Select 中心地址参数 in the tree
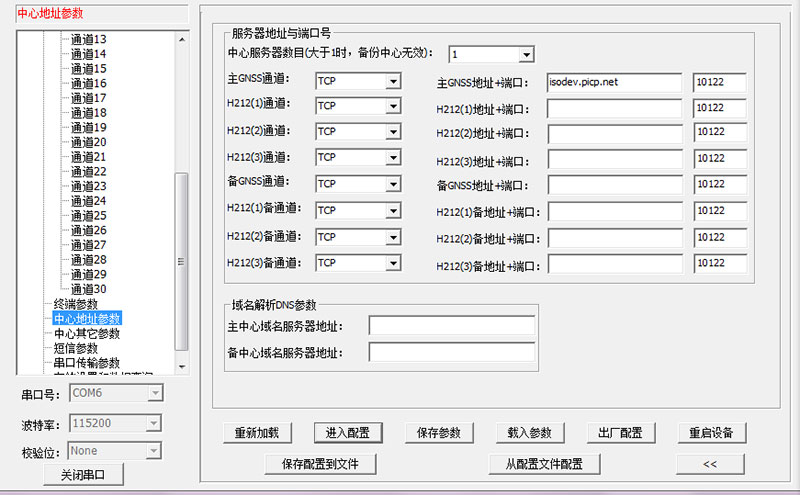 87,319
